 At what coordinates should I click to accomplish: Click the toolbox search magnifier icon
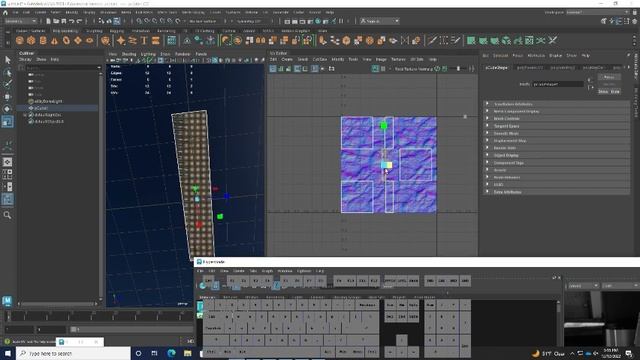(x=7, y=215)
